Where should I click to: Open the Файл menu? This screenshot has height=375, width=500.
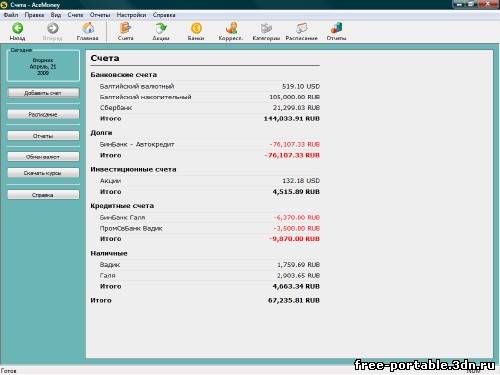coord(11,15)
